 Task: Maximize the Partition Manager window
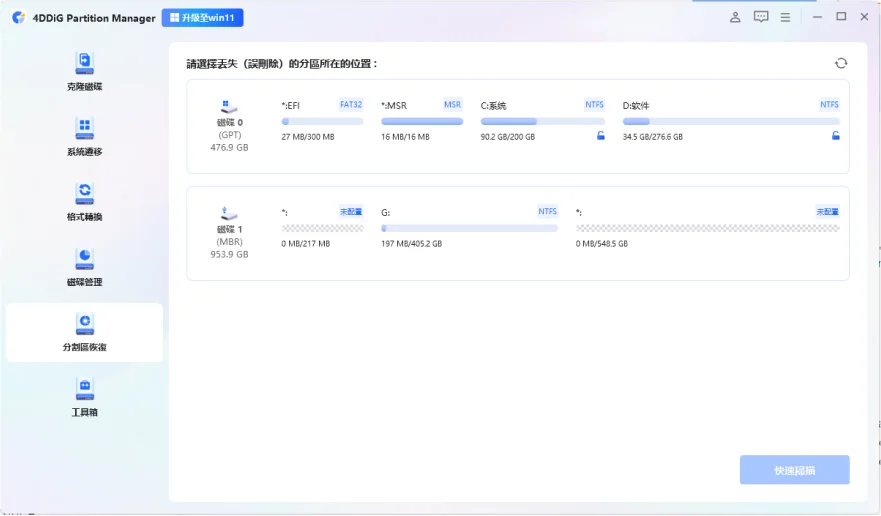click(841, 17)
